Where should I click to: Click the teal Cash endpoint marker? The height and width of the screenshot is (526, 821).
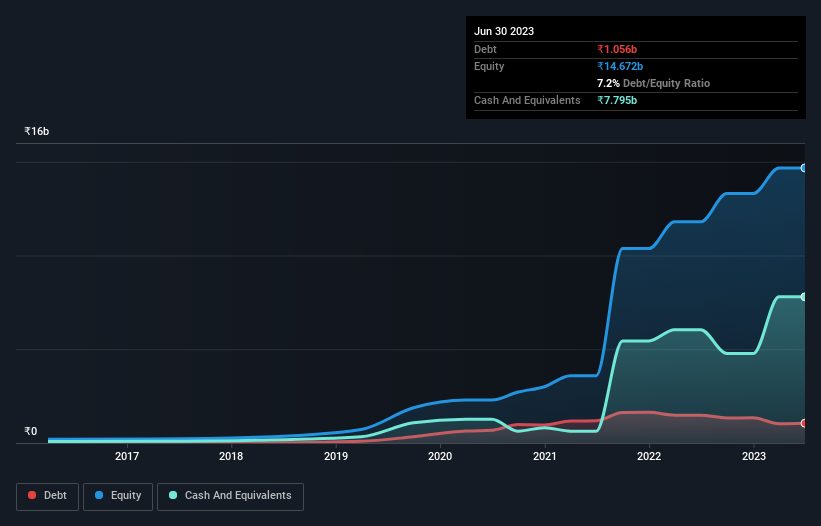click(x=804, y=297)
